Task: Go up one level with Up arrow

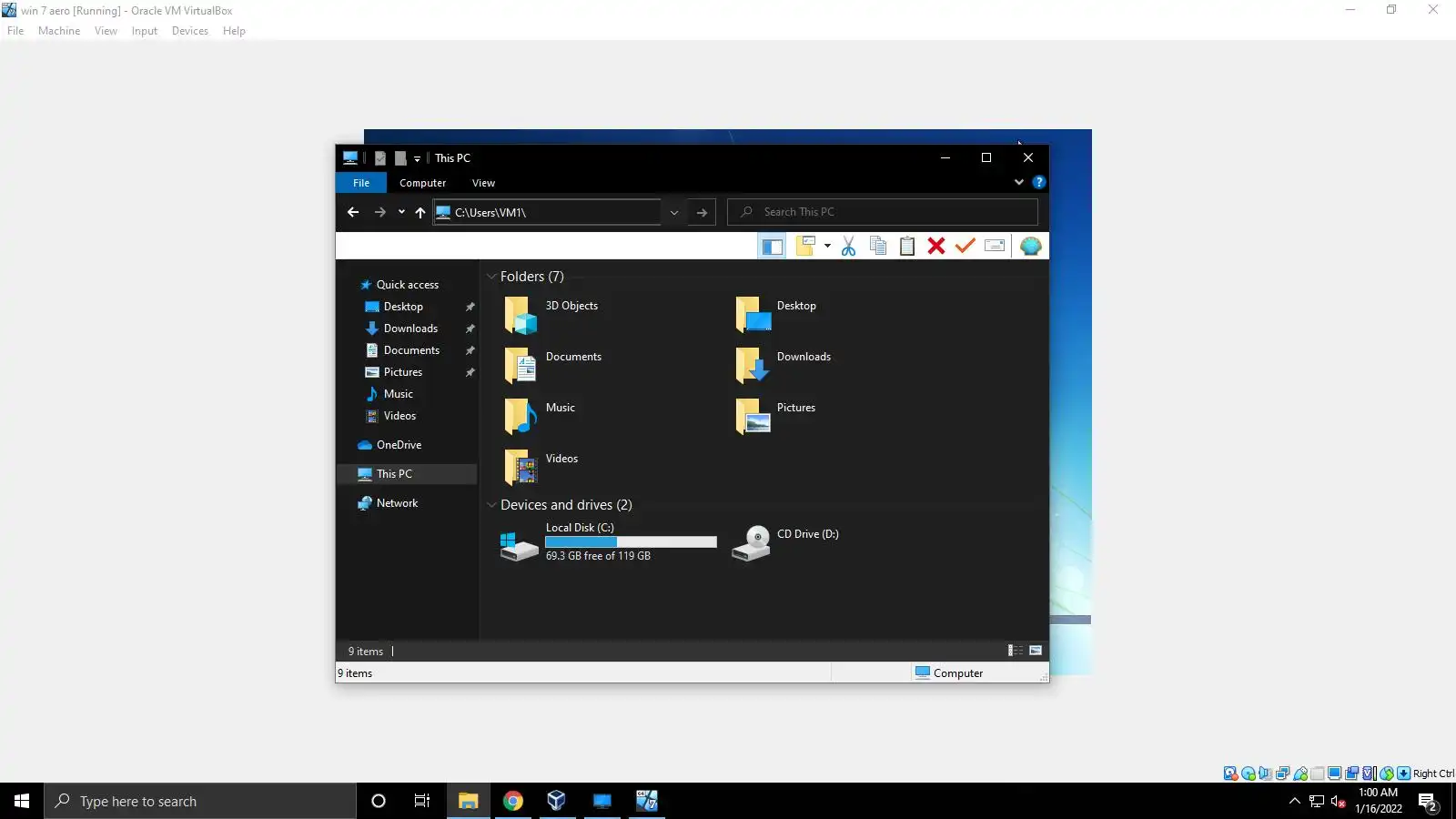Action: [x=420, y=212]
